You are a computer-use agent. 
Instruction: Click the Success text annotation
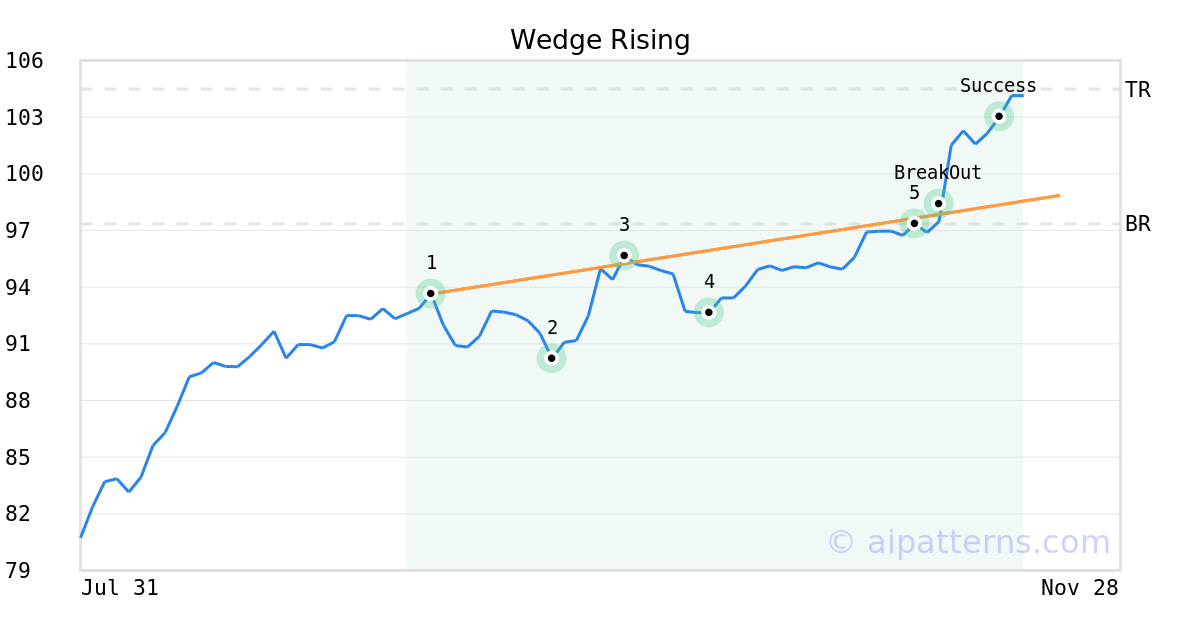tap(998, 86)
